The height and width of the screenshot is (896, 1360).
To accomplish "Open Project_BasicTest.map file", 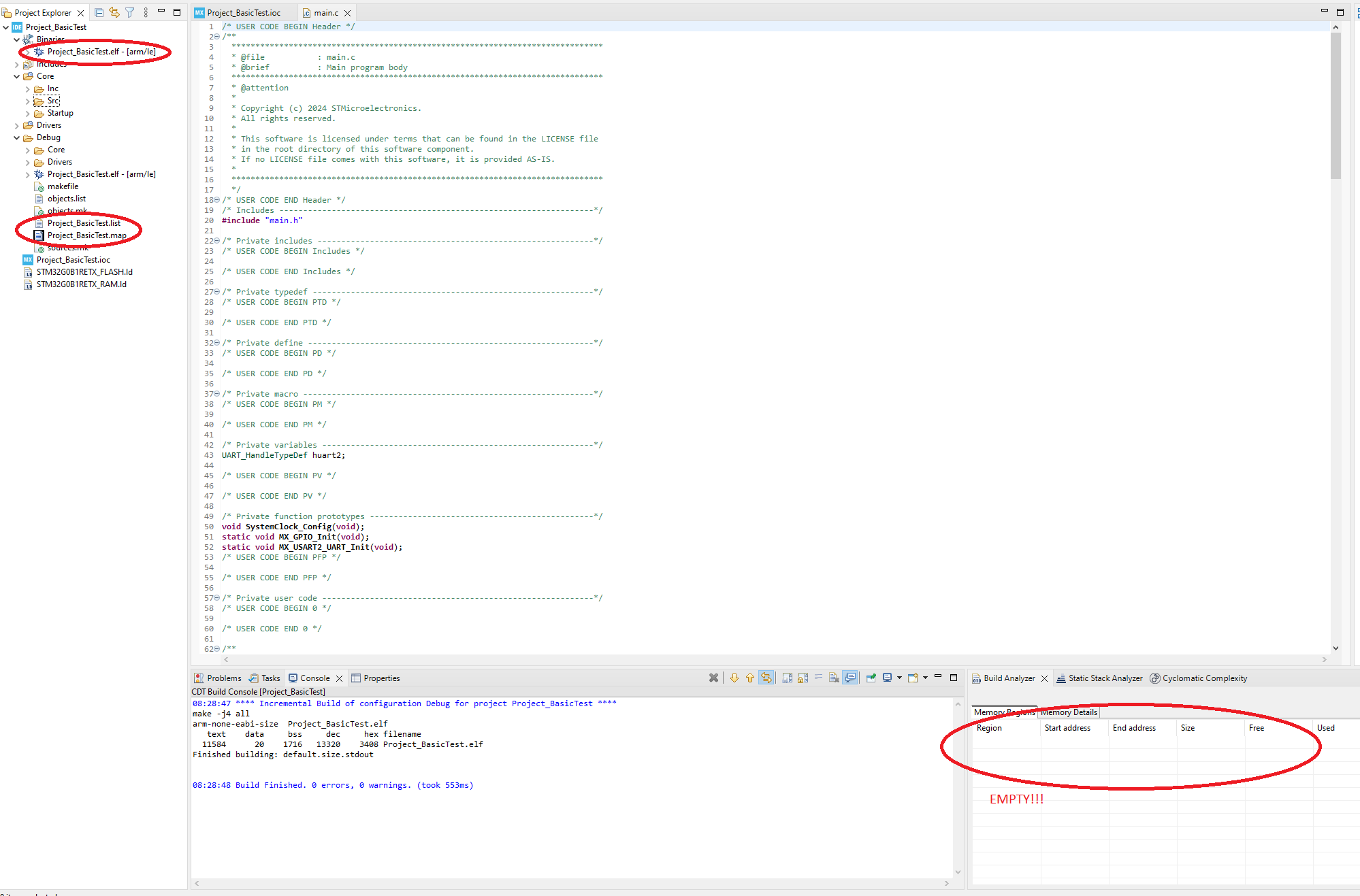I will [x=86, y=235].
